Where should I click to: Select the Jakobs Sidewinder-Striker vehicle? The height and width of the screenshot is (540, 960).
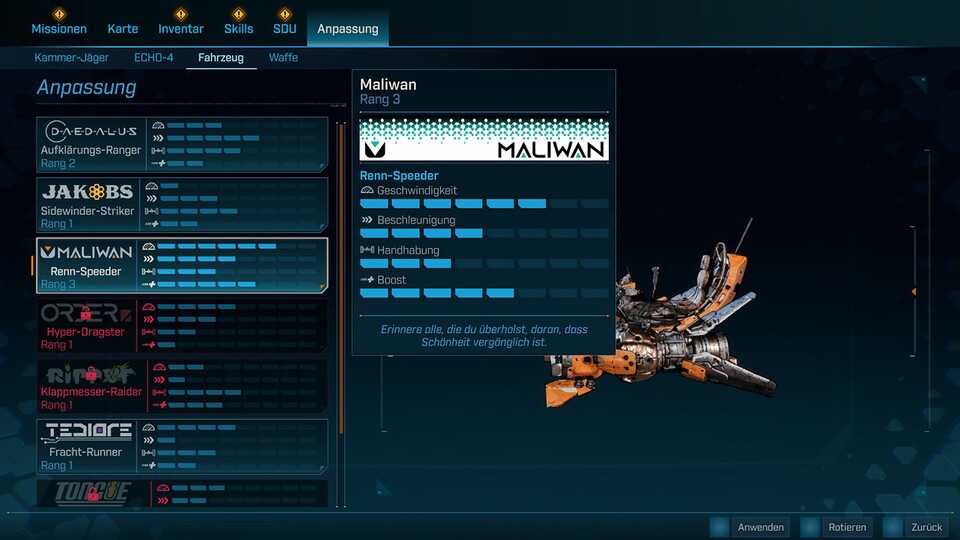pos(182,205)
